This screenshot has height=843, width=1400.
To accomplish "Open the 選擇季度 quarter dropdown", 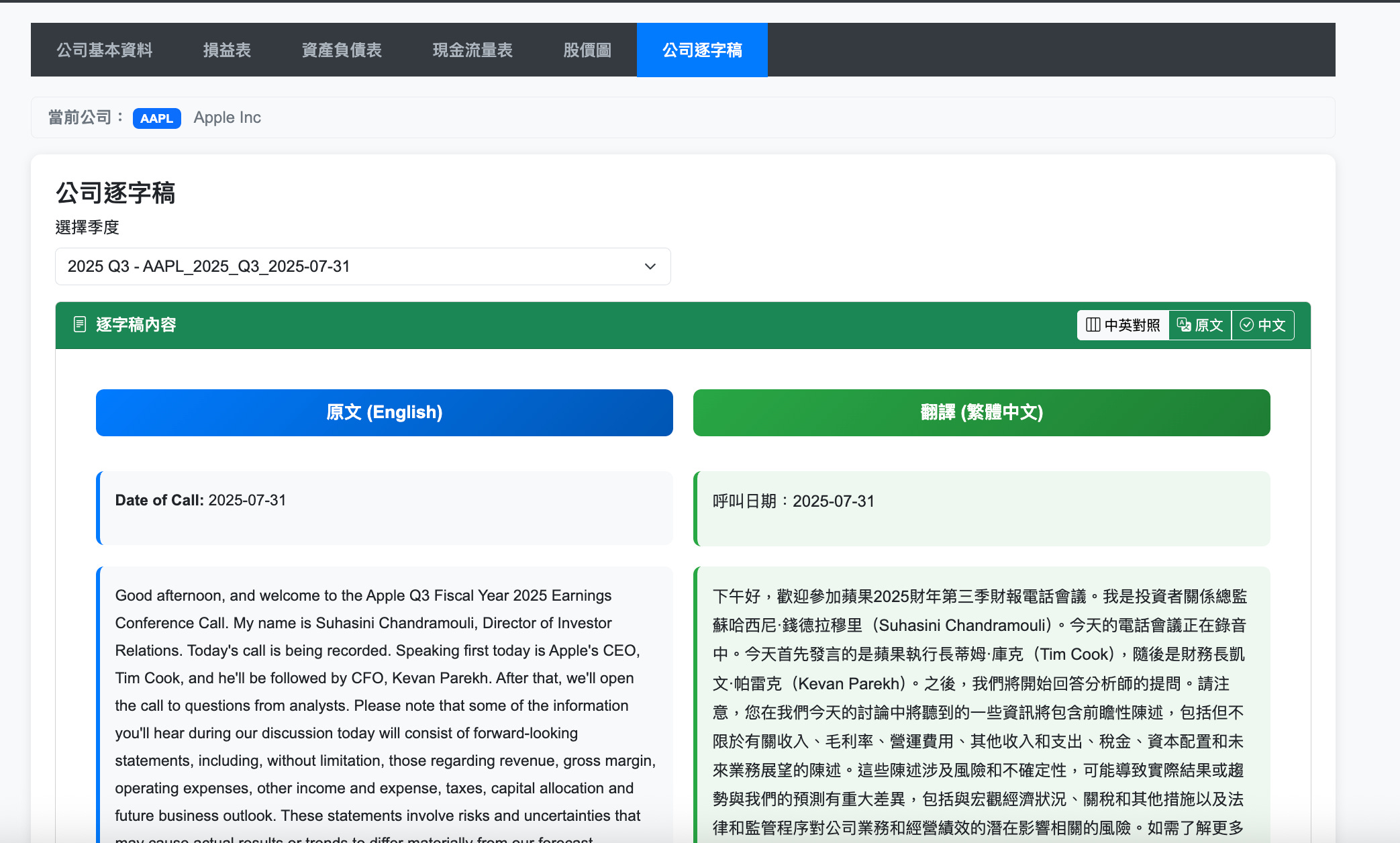I will tap(362, 266).
